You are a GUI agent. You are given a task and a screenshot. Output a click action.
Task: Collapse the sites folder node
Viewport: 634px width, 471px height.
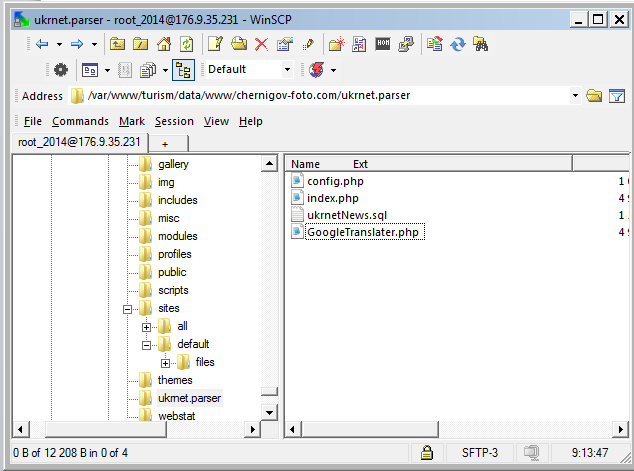click(x=127, y=309)
